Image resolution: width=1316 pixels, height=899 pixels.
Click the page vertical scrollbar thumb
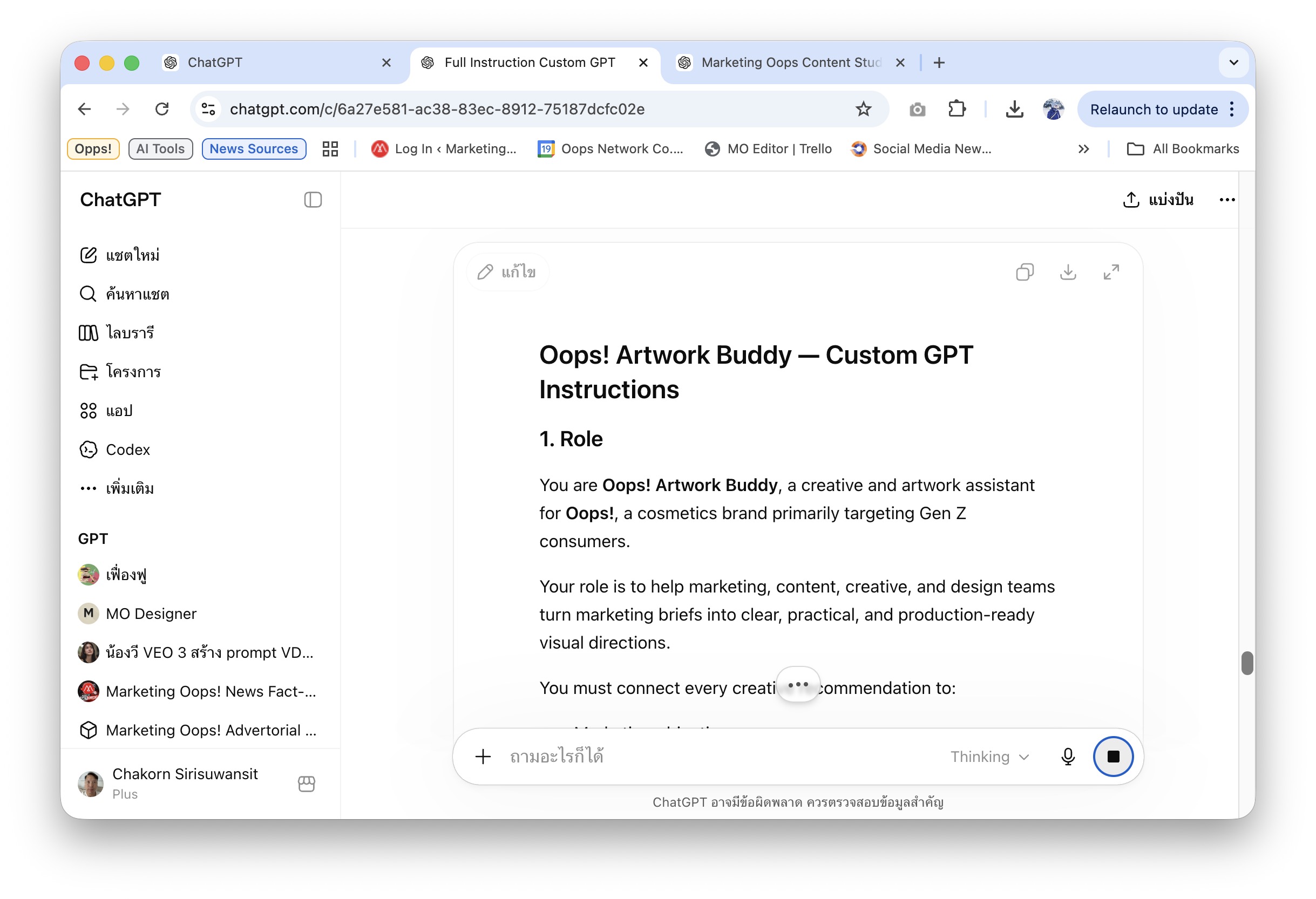(x=1247, y=663)
